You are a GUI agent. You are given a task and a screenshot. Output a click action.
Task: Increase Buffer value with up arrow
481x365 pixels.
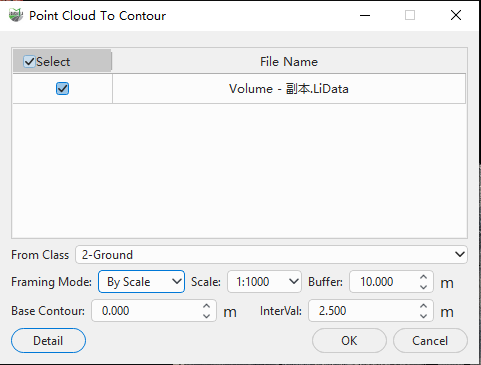coord(423,277)
